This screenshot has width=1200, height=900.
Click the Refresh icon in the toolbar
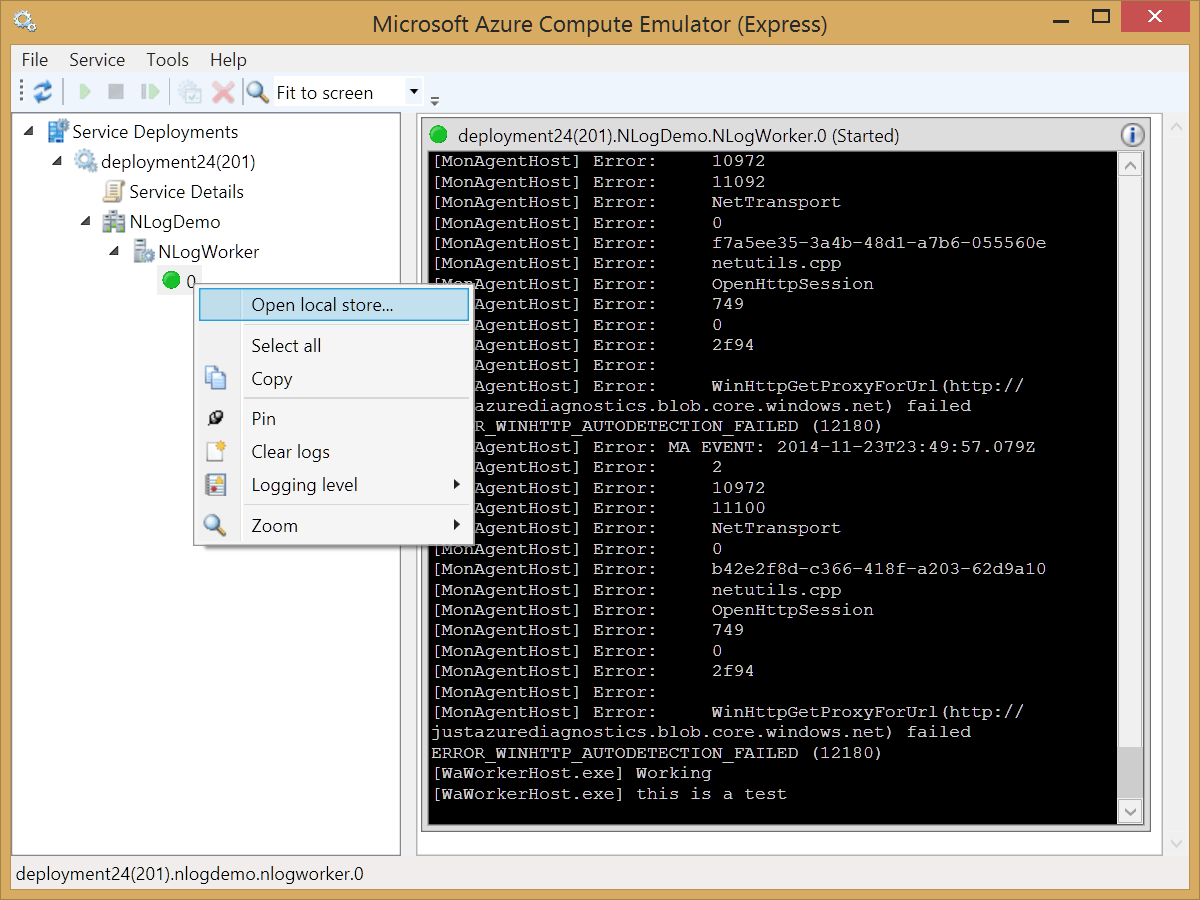[x=42, y=92]
